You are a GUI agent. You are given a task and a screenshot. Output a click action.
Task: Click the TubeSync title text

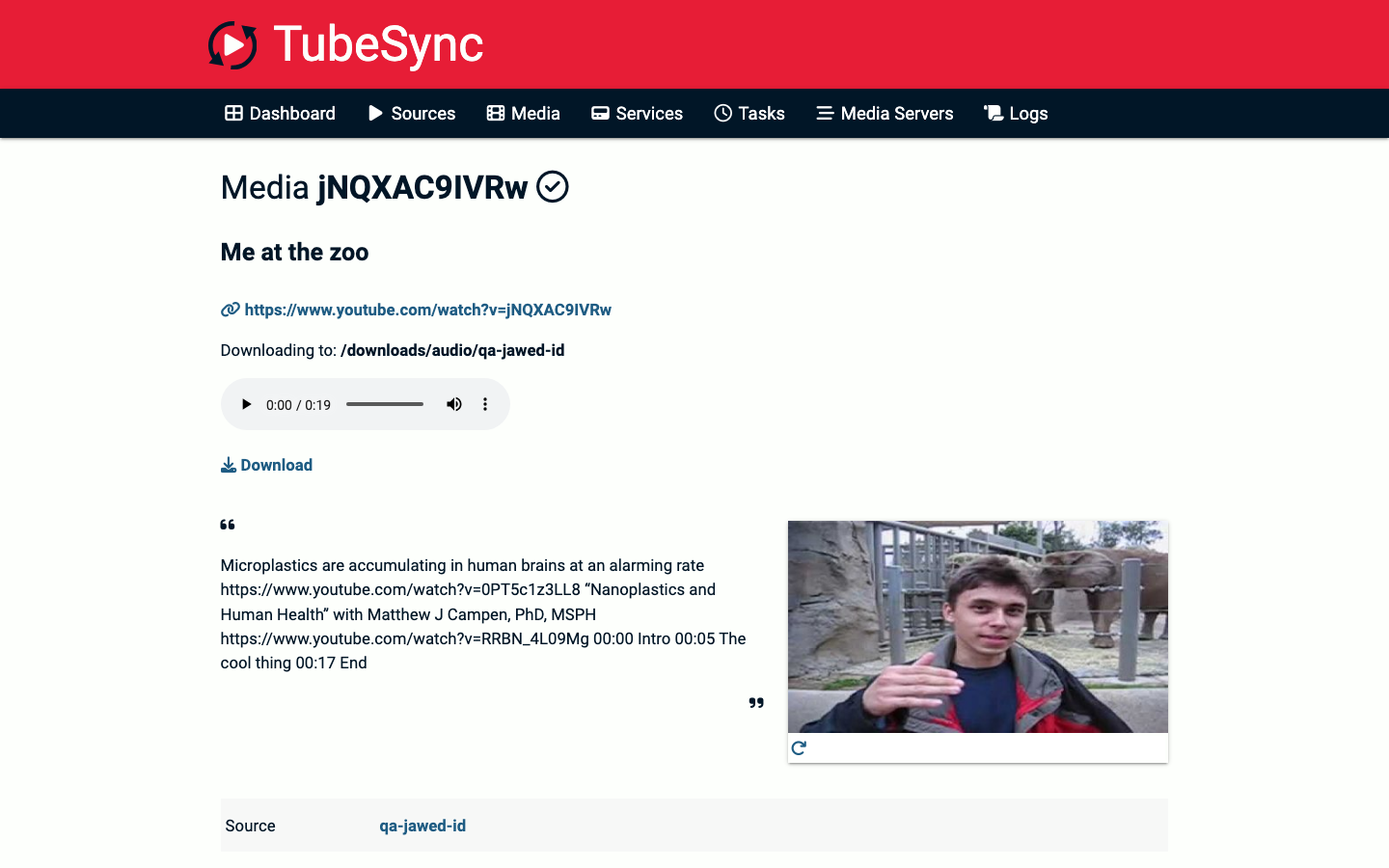pyautogui.click(x=378, y=44)
